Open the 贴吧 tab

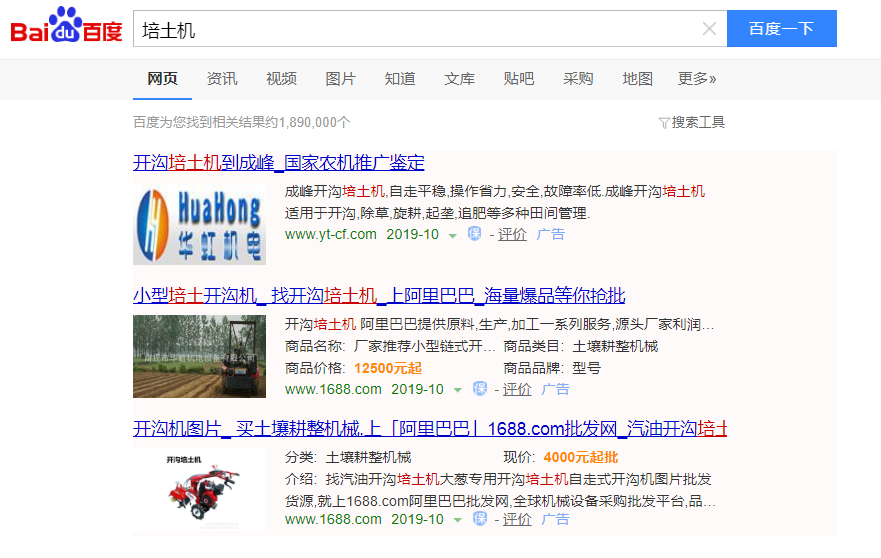click(519, 79)
